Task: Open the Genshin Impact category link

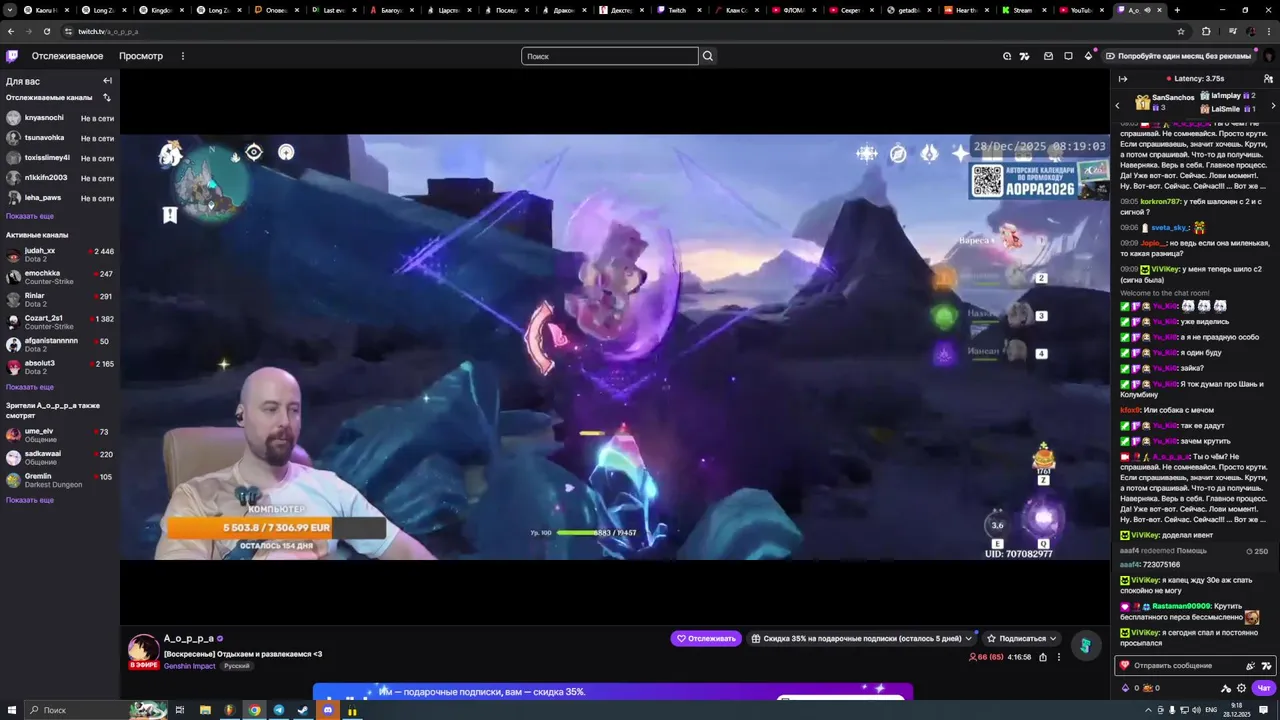Action: [190, 666]
